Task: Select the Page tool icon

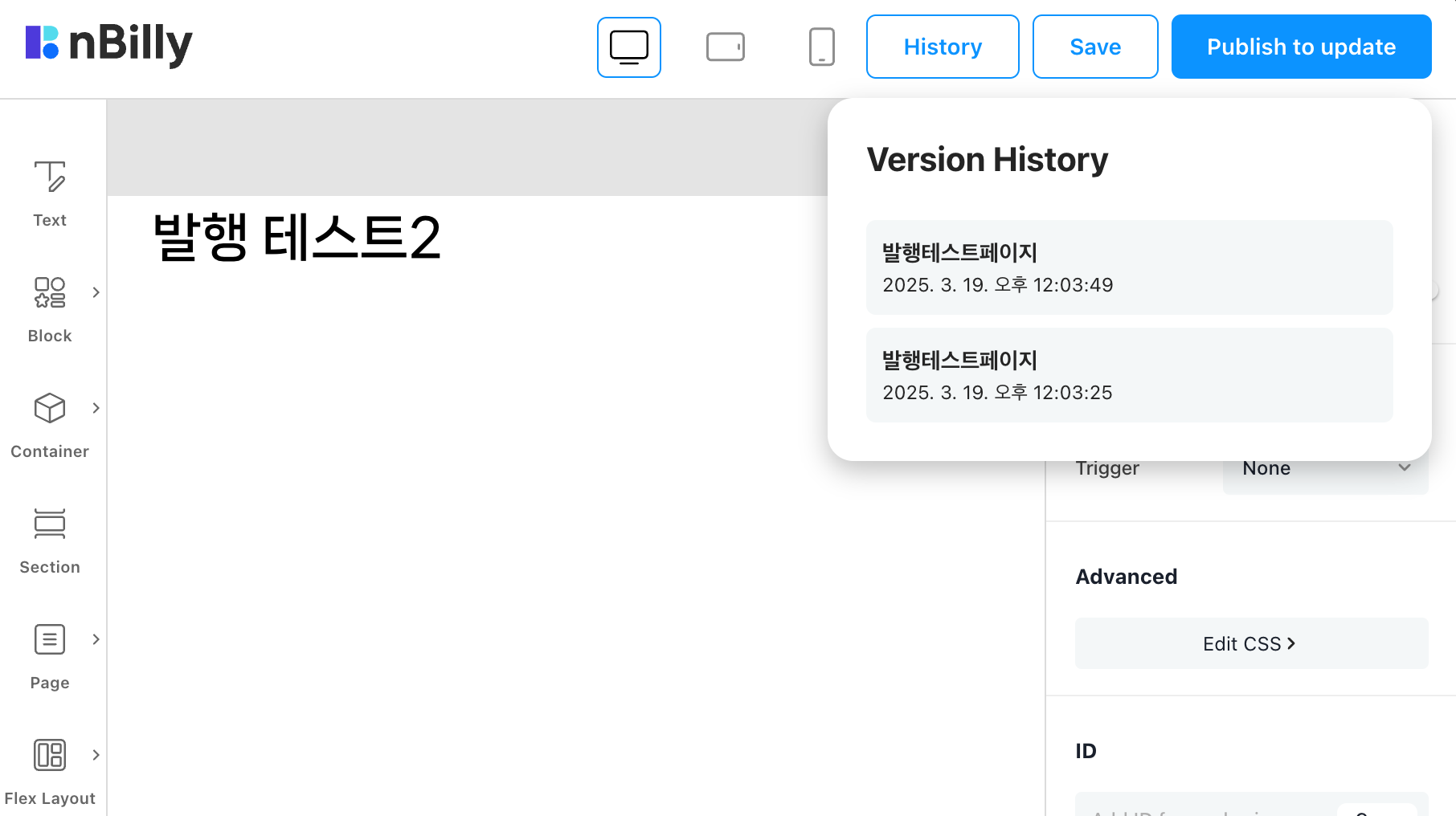Action: 50,639
